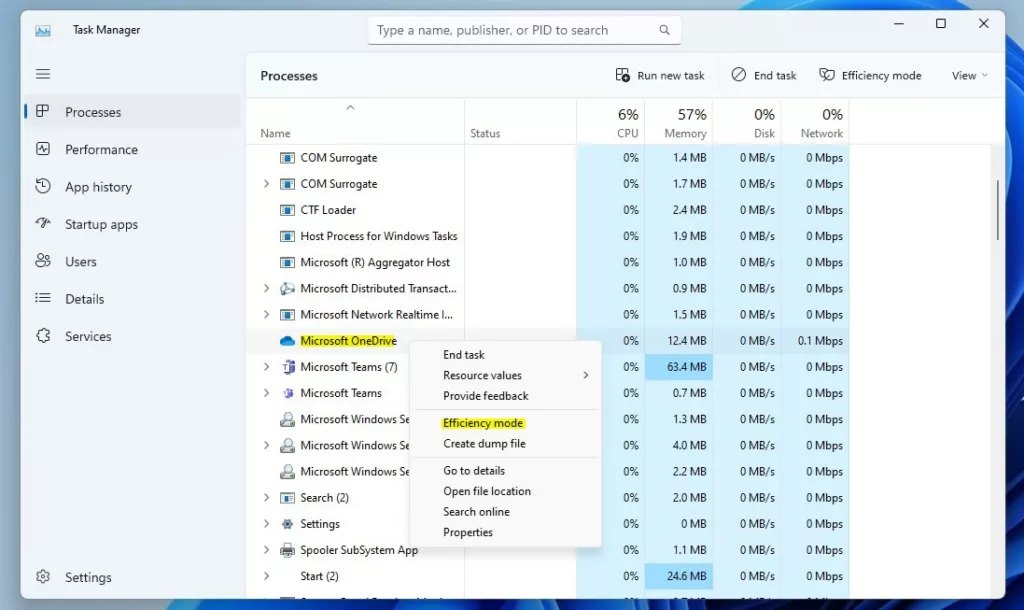The image size is (1024, 610).
Task: Click the Details list icon
Action: (x=43, y=298)
